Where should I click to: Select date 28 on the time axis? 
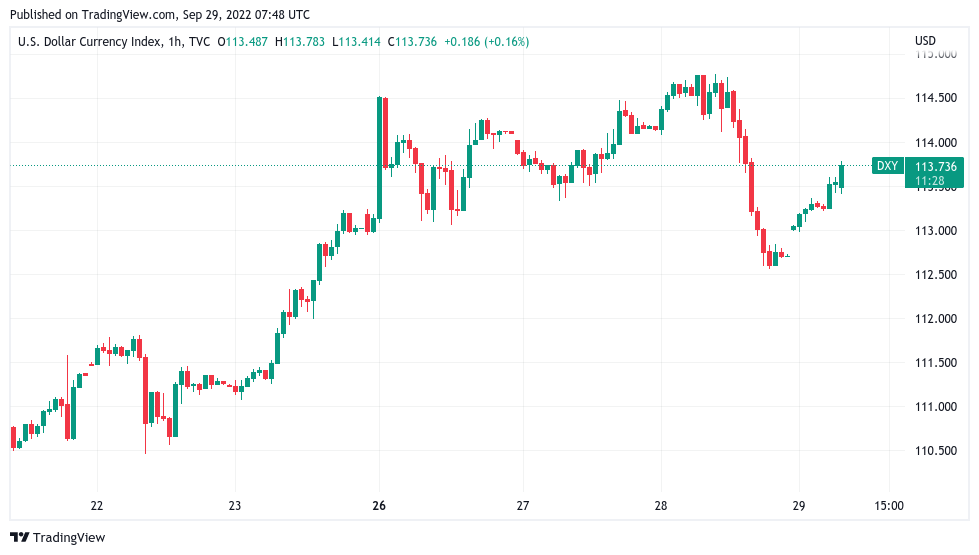coord(661,506)
